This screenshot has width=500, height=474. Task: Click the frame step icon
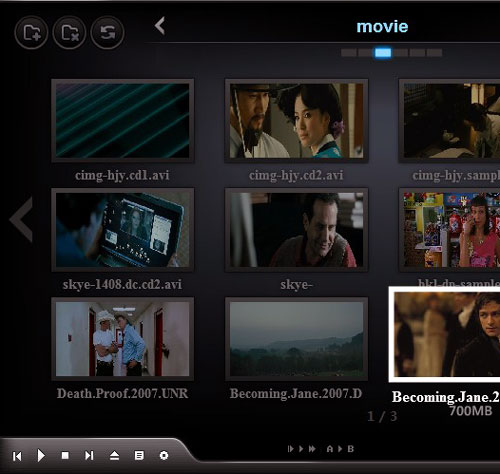point(290,449)
